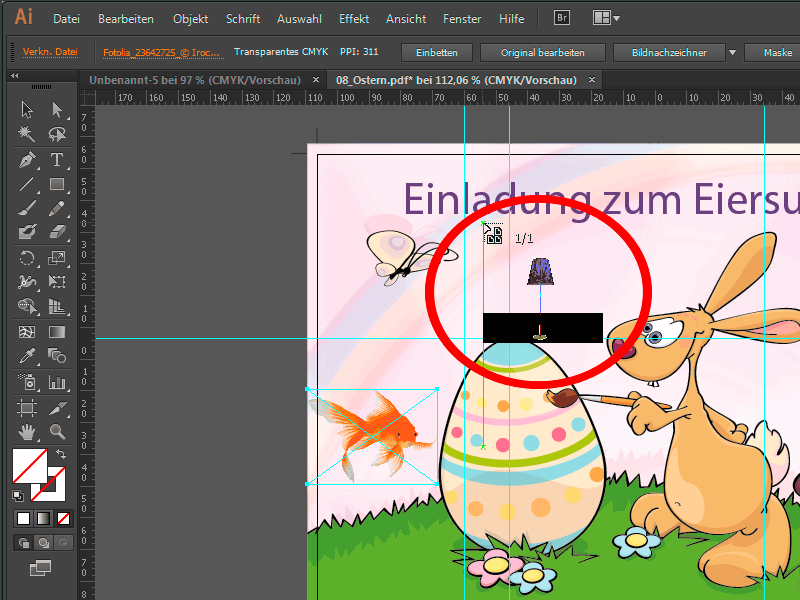Select the Scale tool

(x=57, y=258)
